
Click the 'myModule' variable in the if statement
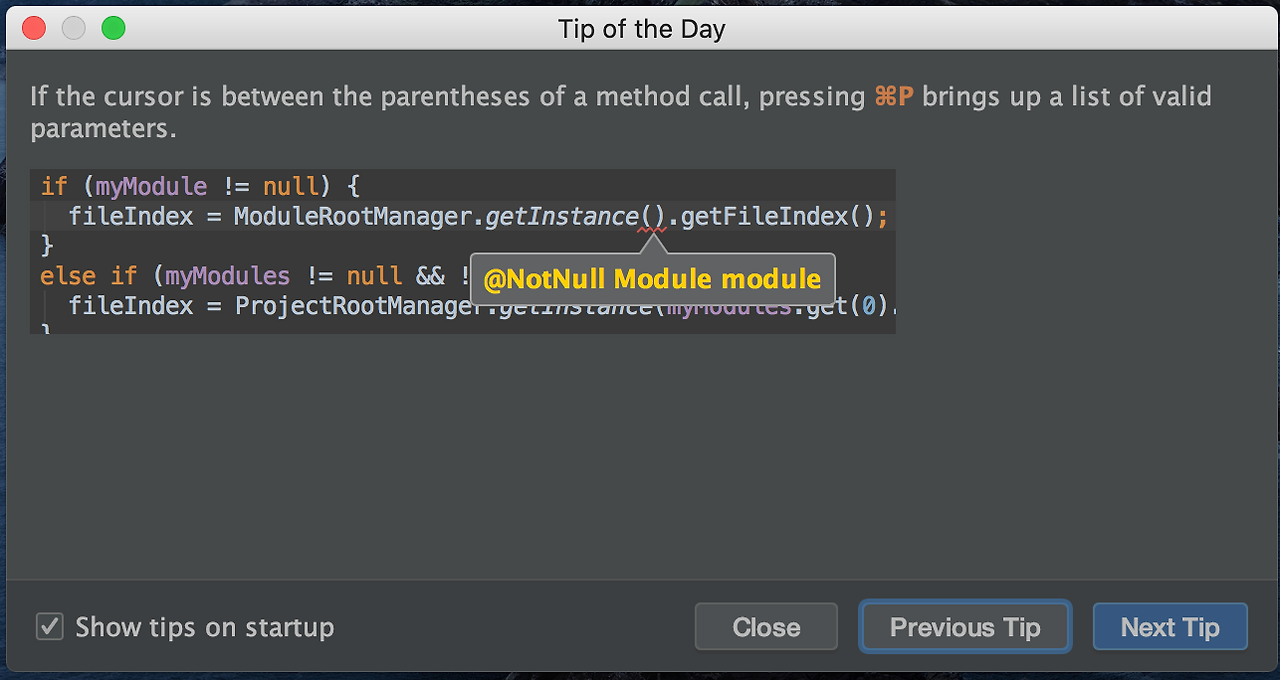152,186
